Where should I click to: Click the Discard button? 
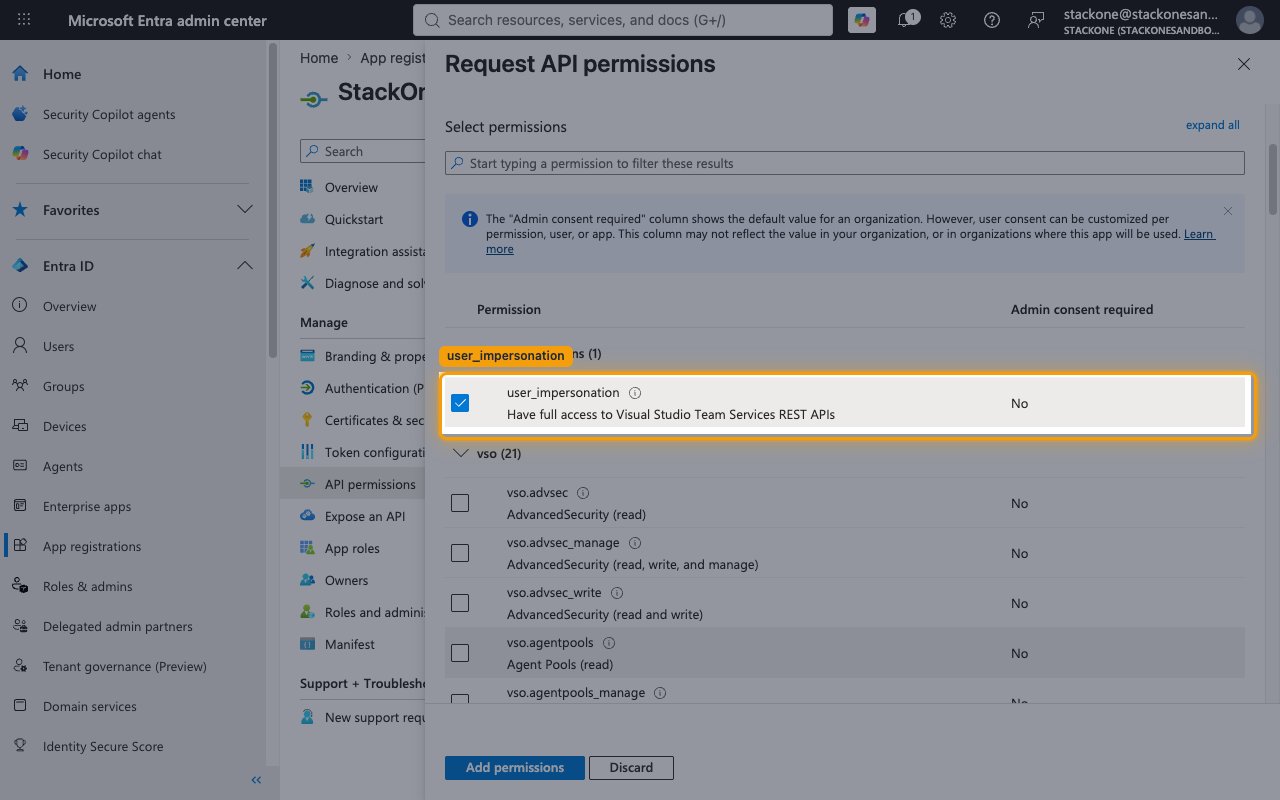click(x=631, y=767)
